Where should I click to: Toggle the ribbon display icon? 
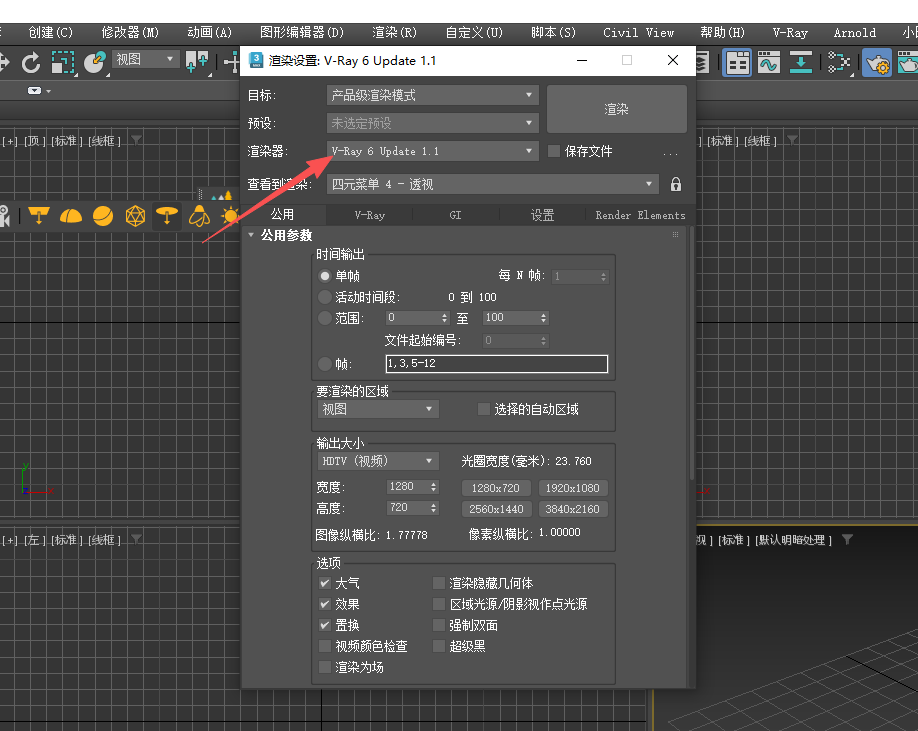tap(737, 62)
